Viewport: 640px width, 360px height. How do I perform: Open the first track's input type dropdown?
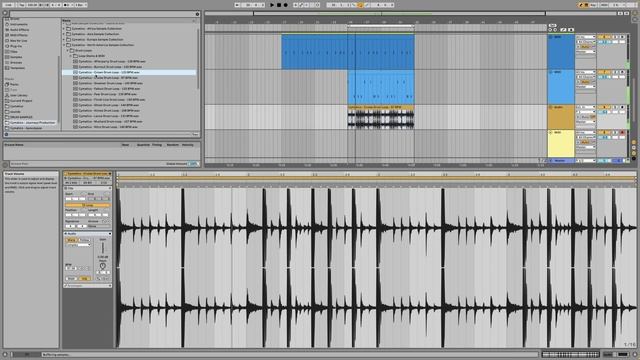coord(585,37)
